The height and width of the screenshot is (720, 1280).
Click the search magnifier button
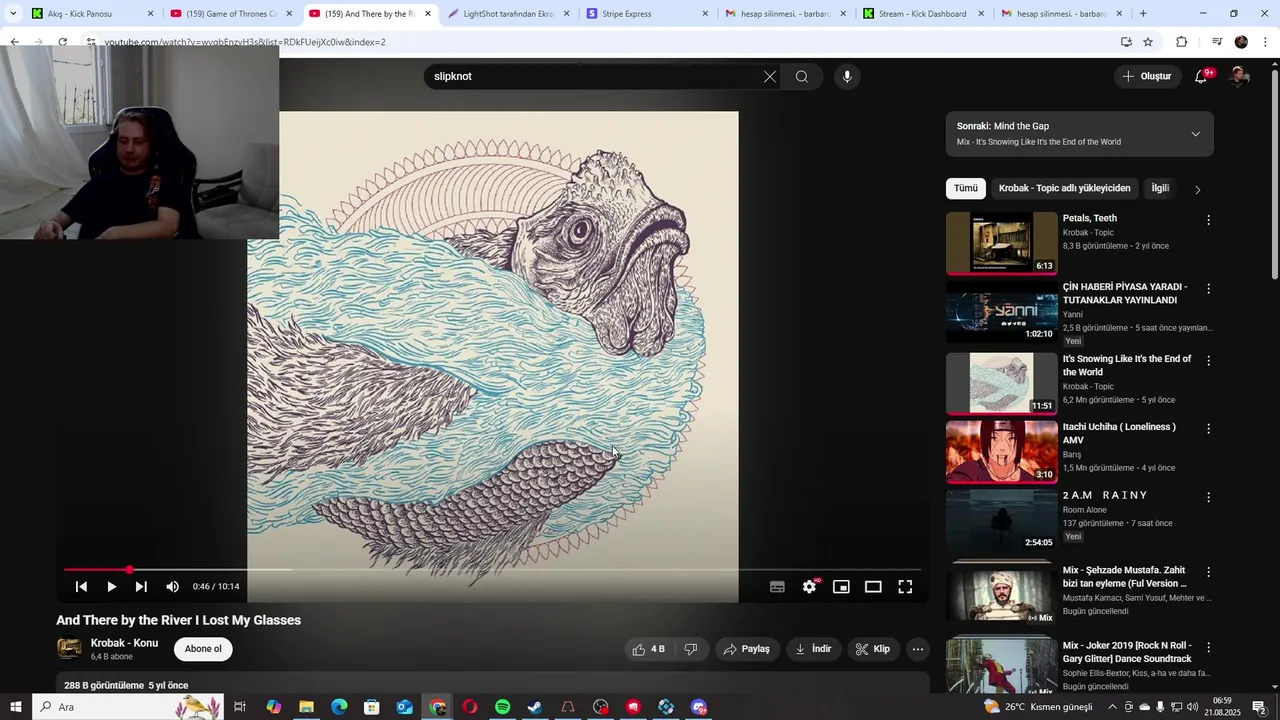point(802,77)
